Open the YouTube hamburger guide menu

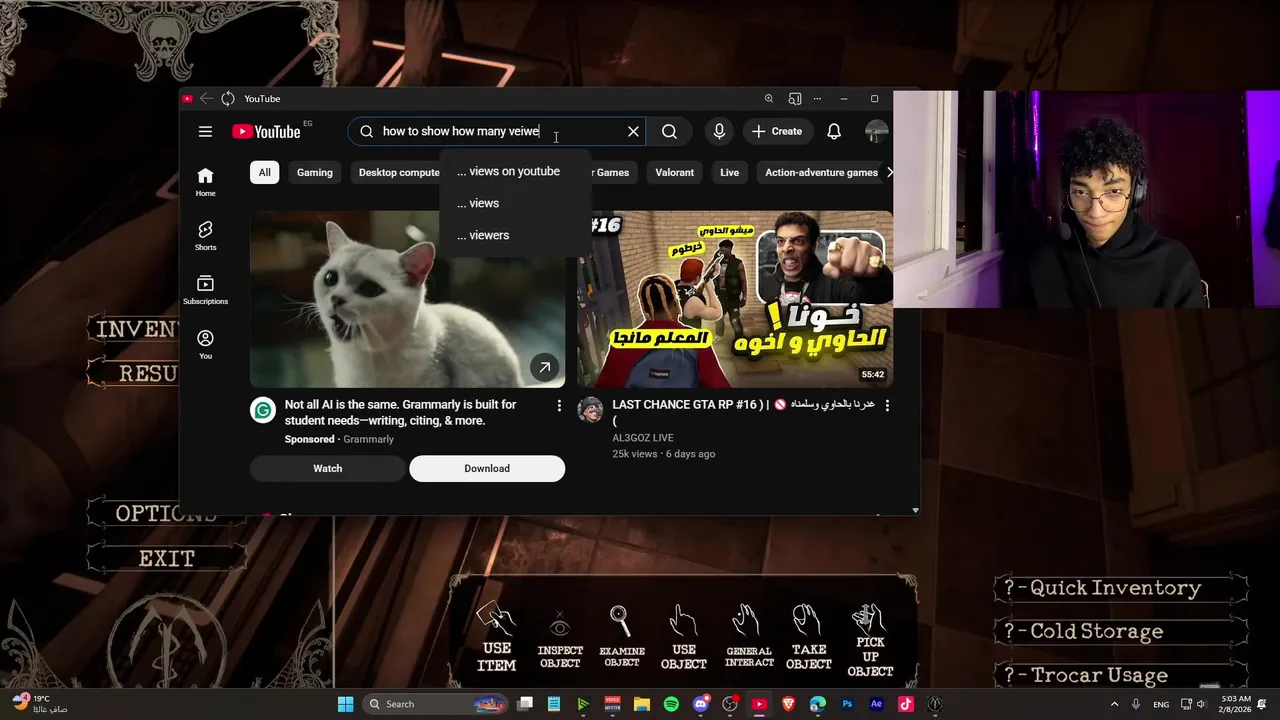pyautogui.click(x=205, y=131)
